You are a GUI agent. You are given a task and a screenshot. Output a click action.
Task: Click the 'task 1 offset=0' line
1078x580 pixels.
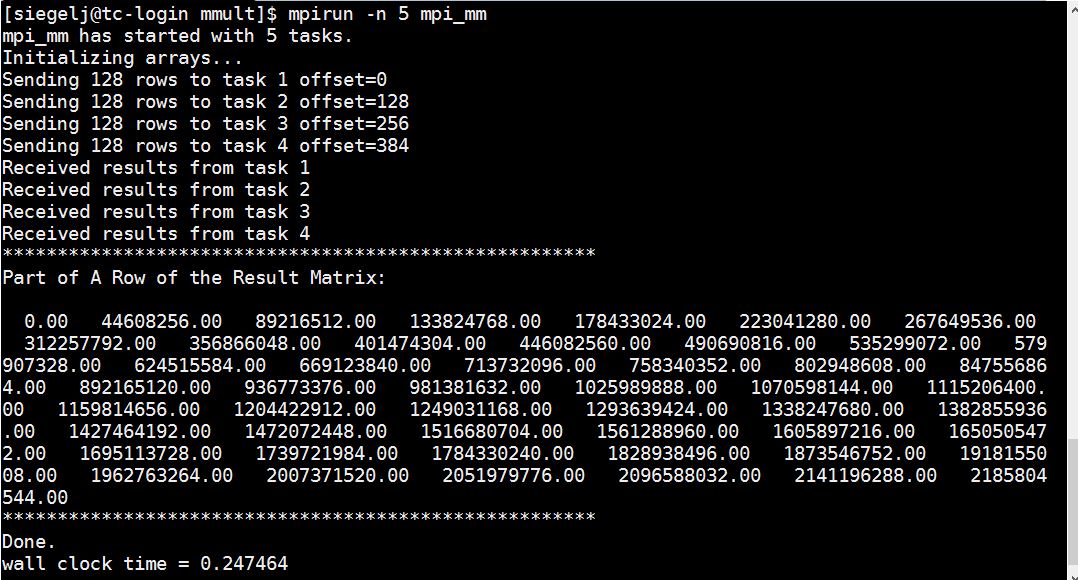pos(195,80)
